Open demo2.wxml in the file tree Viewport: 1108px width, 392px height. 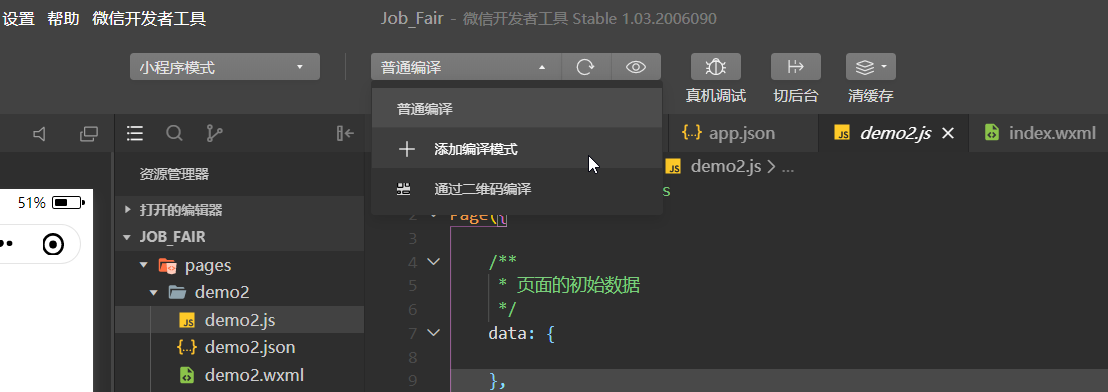[240, 374]
